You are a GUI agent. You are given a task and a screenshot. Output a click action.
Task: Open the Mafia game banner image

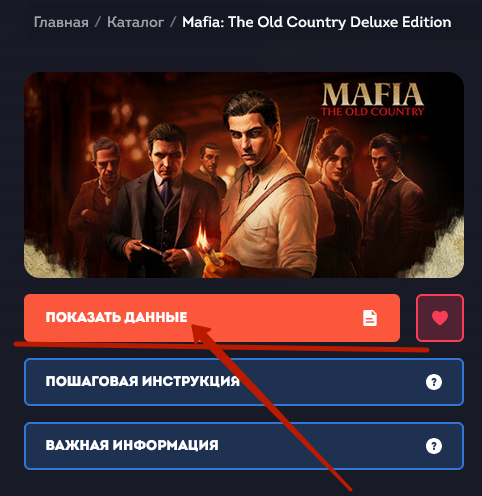(x=244, y=175)
